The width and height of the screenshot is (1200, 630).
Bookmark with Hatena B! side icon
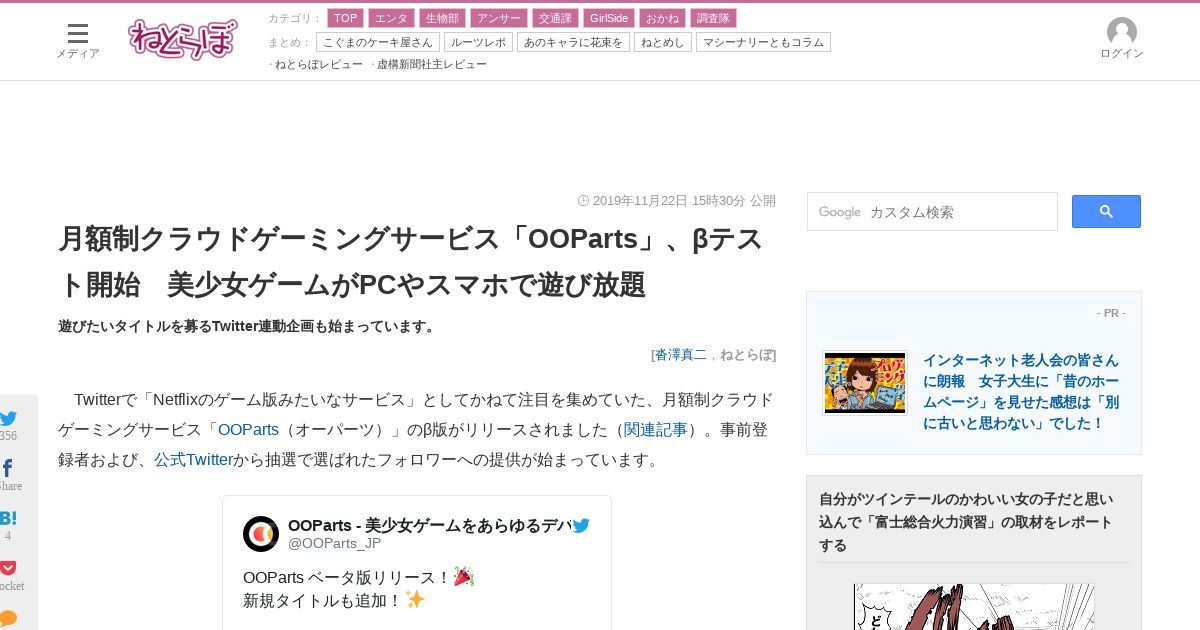click(x=8, y=518)
